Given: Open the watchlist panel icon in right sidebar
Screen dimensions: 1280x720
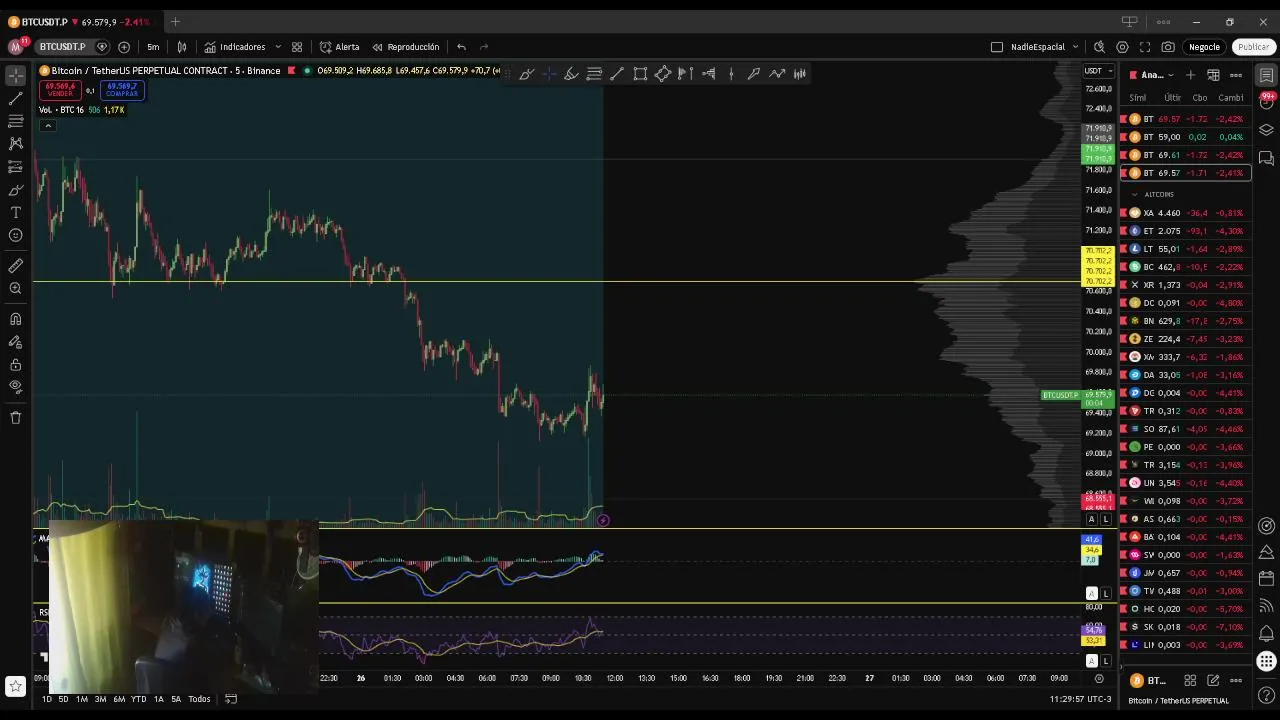Looking at the screenshot, I should pyautogui.click(x=1266, y=76).
